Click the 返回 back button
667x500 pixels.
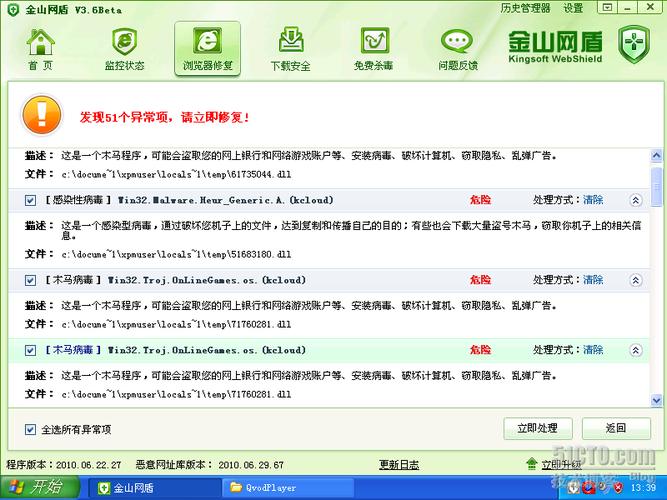tap(616, 429)
